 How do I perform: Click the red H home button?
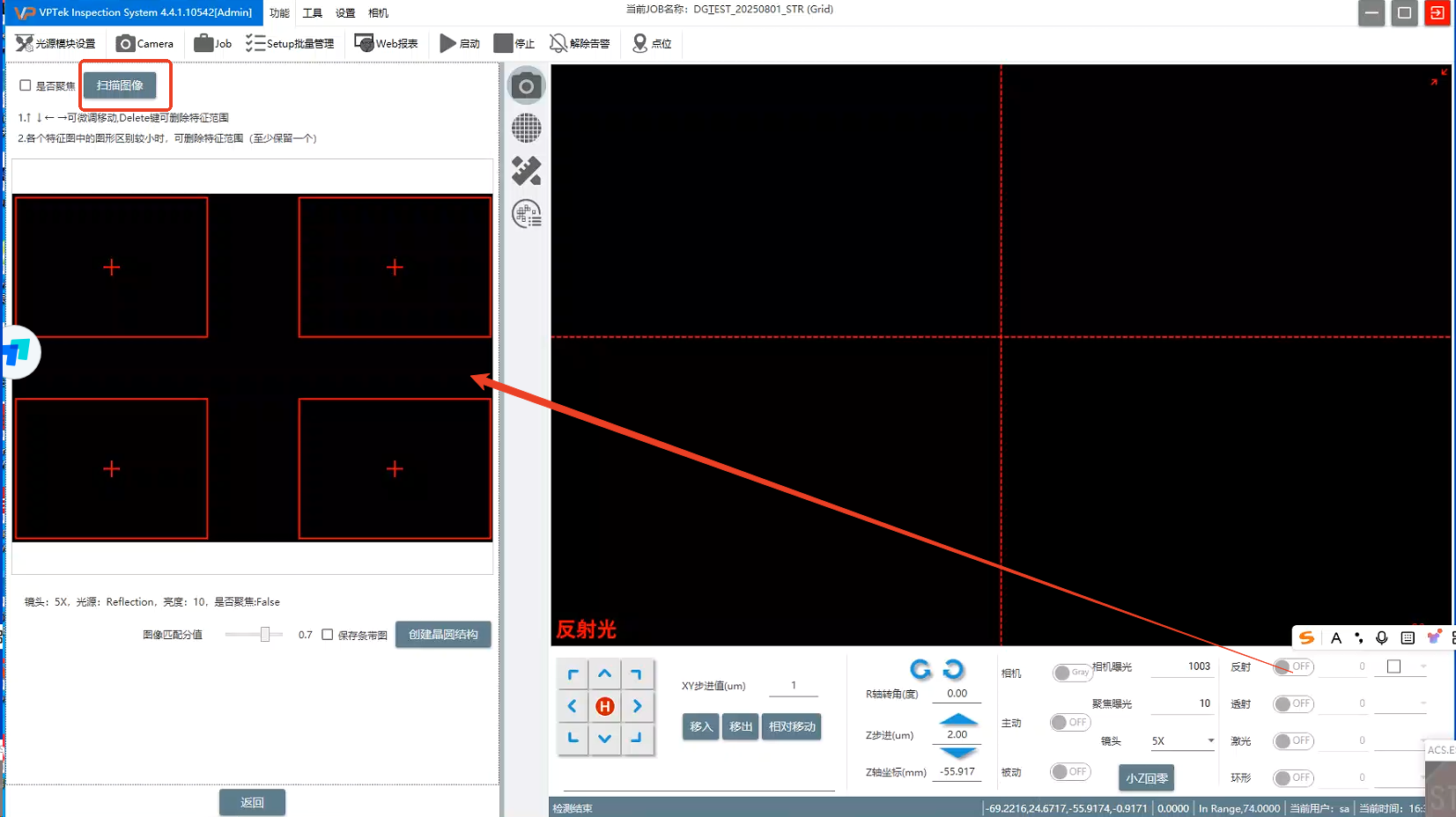[x=604, y=706]
